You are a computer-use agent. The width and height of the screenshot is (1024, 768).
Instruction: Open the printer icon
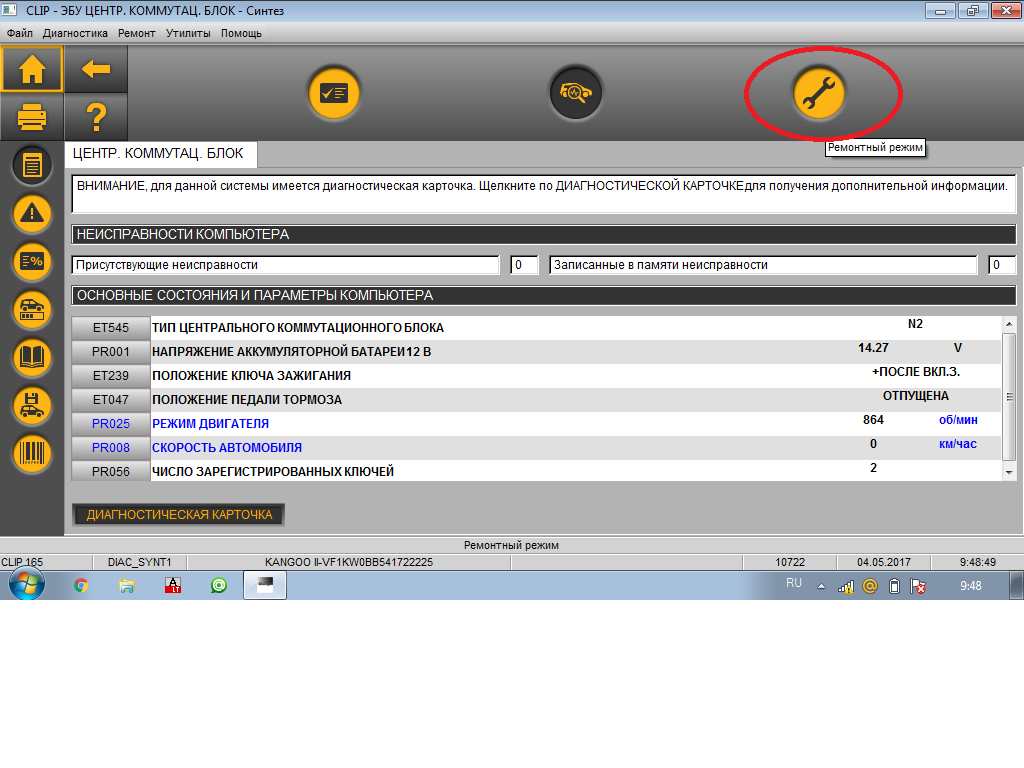tap(32, 117)
